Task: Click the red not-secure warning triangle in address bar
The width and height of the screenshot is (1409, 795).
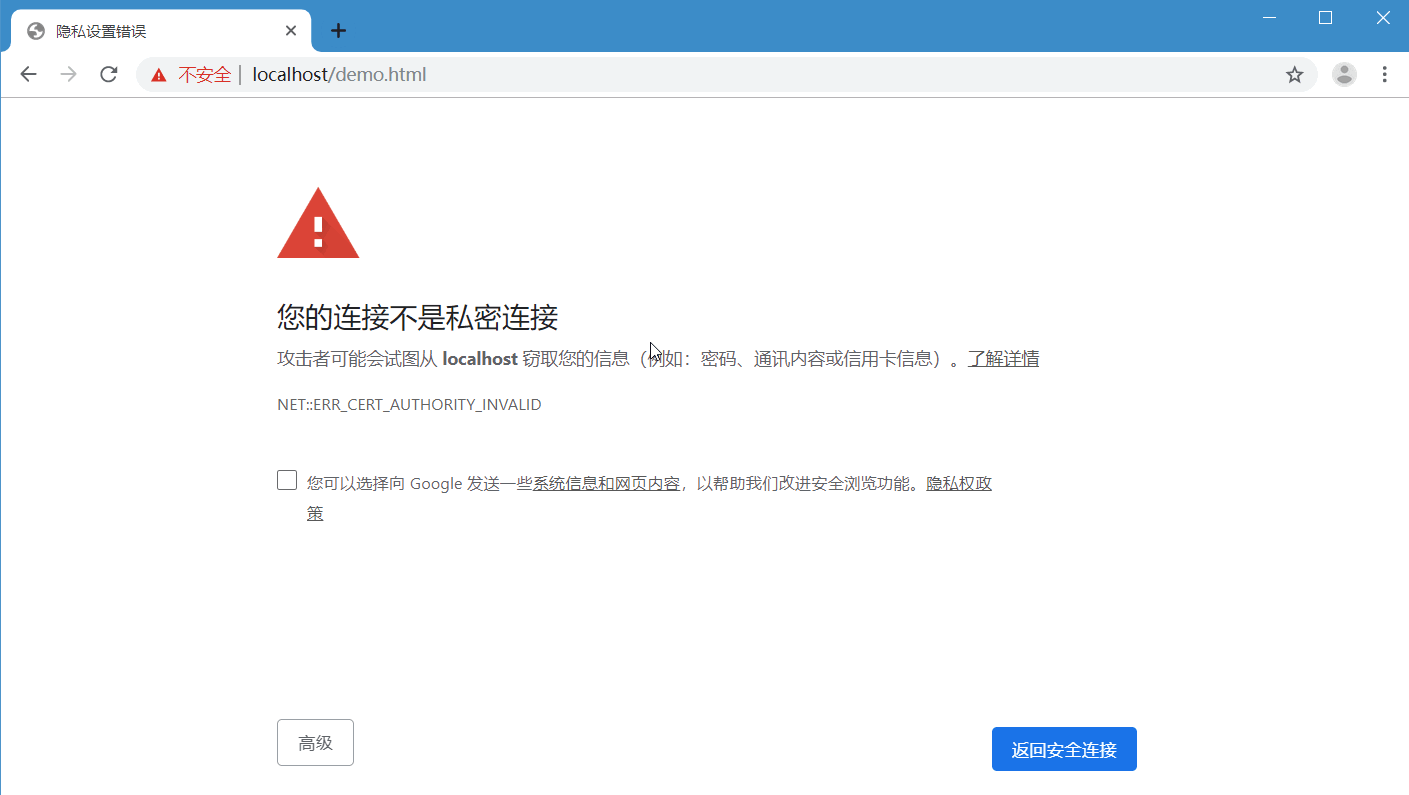Action: 158,75
